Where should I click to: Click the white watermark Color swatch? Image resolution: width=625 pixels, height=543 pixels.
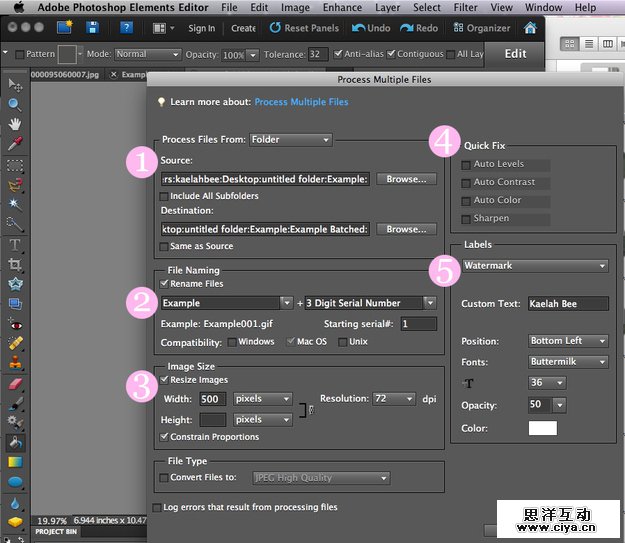click(x=542, y=428)
